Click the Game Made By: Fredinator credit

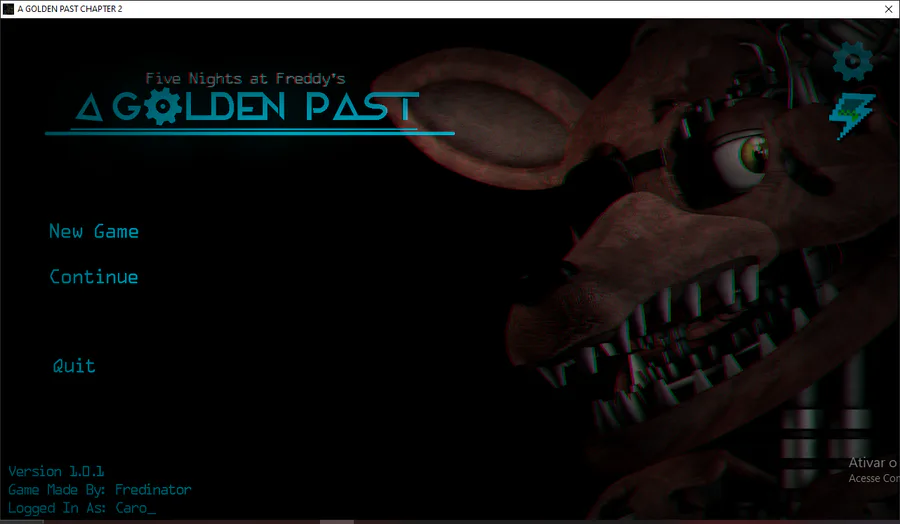(x=99, y=490)
